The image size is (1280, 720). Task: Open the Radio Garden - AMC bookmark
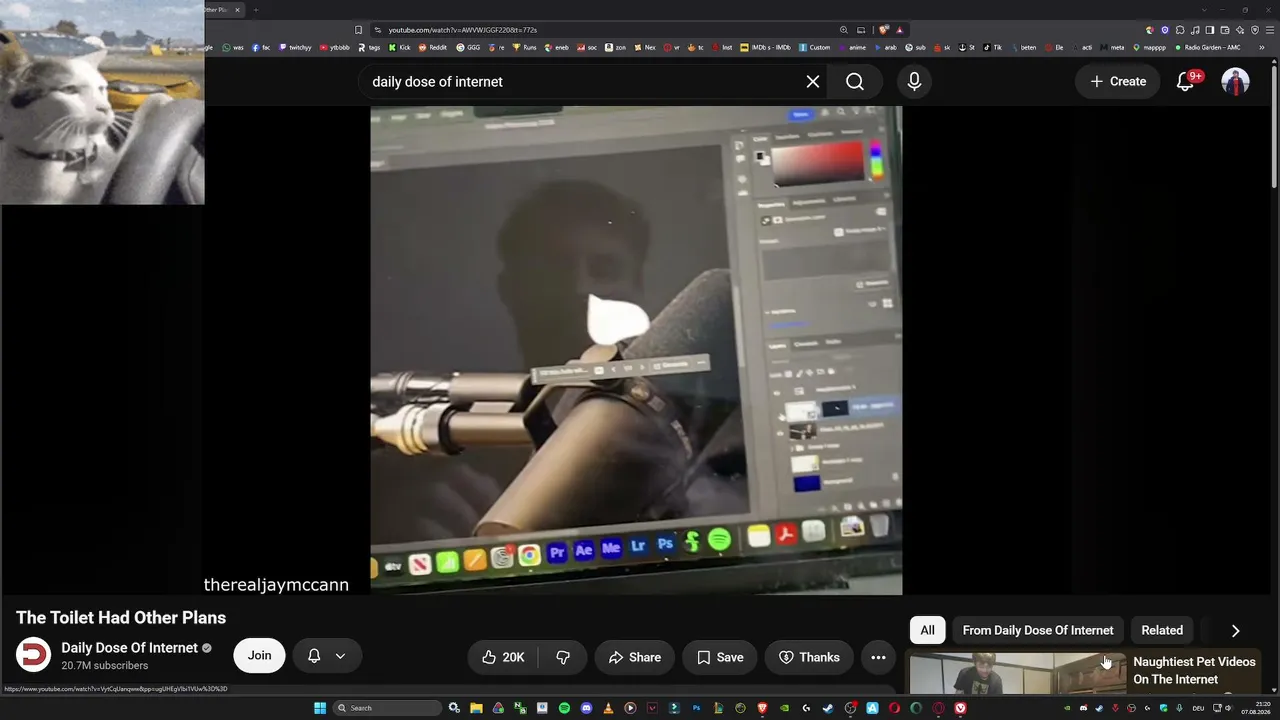(1207, 47)
